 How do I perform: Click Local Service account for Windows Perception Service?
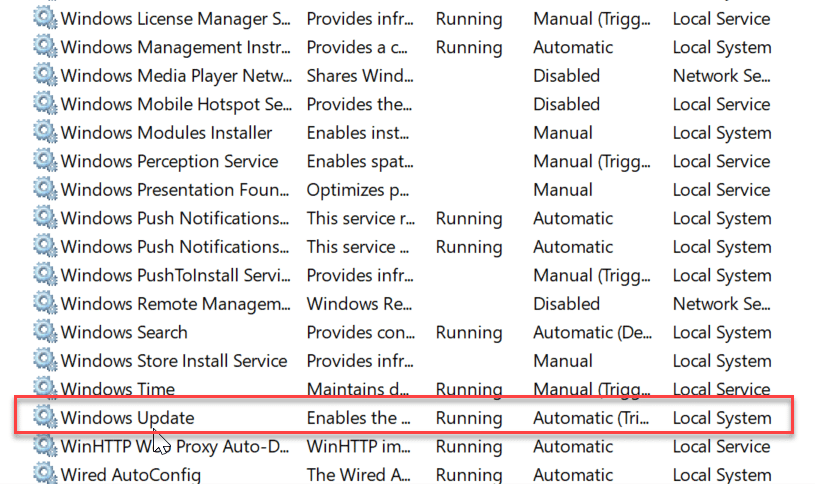pos(721,161)
